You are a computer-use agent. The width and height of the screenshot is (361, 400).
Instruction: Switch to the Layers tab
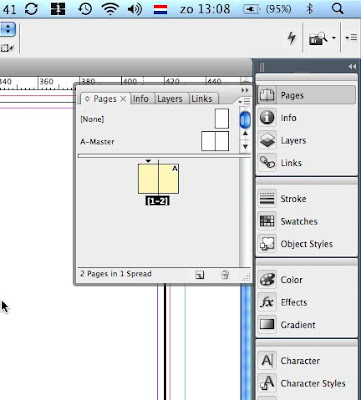pos(170,99)
